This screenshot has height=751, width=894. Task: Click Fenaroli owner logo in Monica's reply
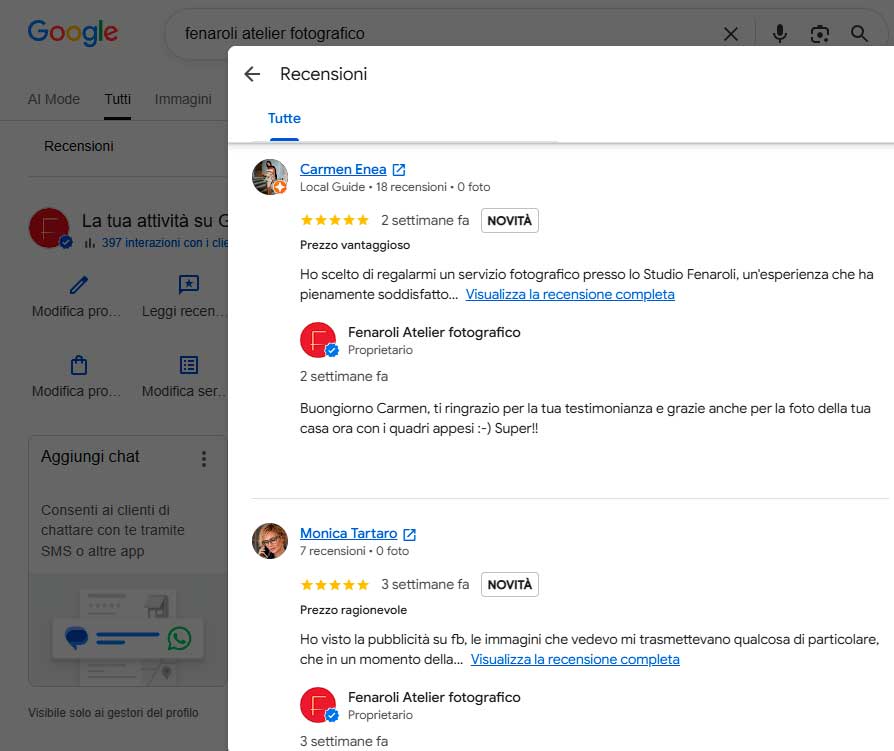pos(319,705)
